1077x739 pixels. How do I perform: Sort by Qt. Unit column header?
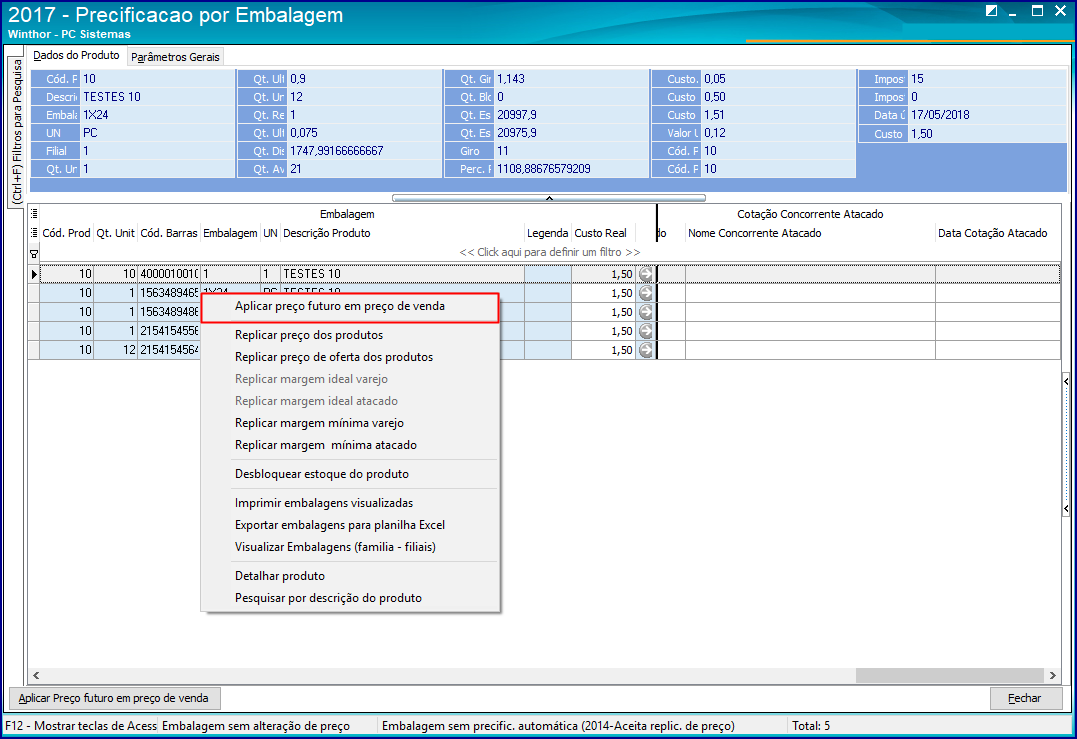(115, 234)
